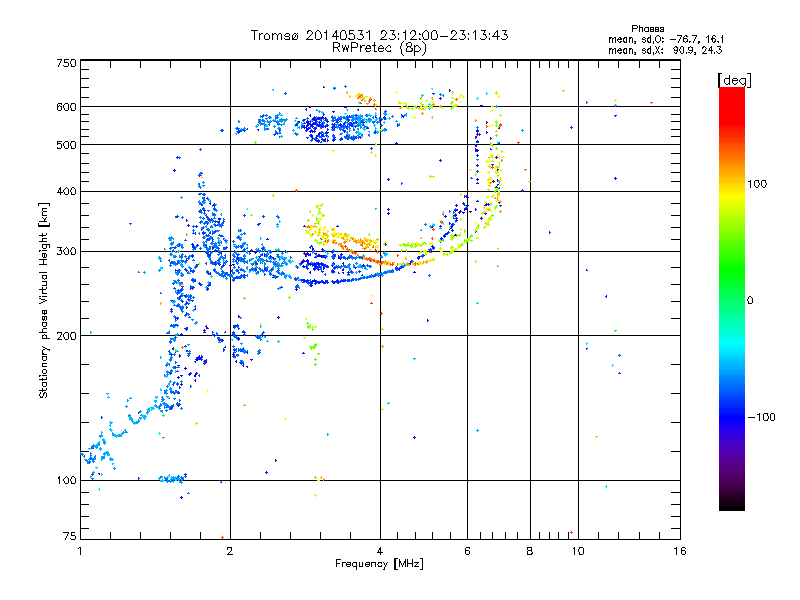Click the y-axis tick label "750"
The height and width of the screenshot is (600, 800).
(66, 63)
